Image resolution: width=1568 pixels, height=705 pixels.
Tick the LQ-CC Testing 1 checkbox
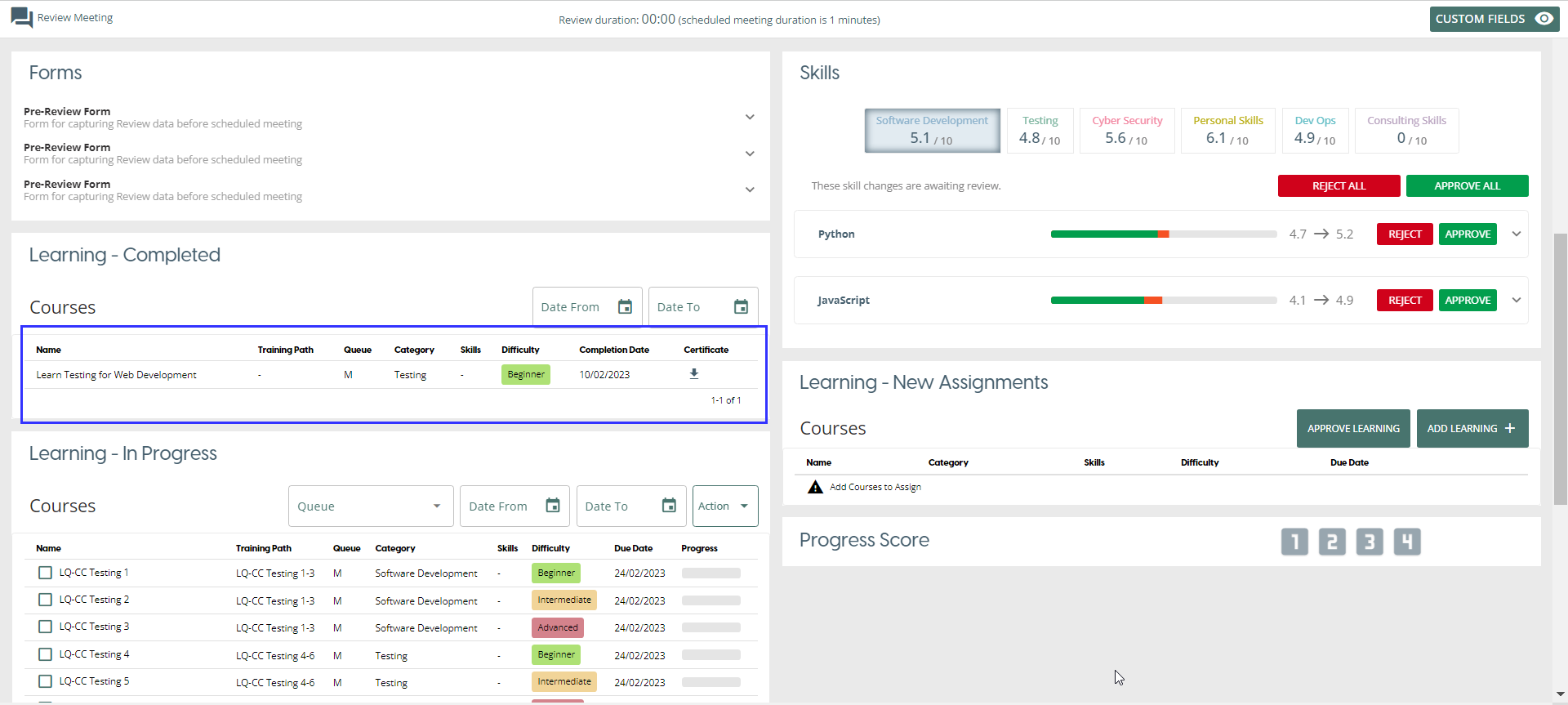coord(46,573)
